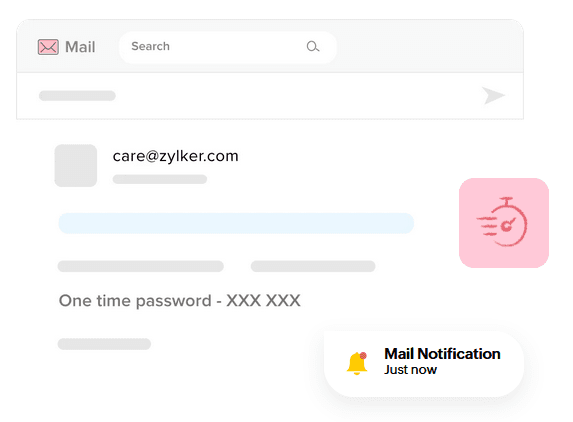The width and height of the screenshot is (573, 422).
Task: Click the placeholder line under care@zylker.com
Action: click(x=160, y=179)
